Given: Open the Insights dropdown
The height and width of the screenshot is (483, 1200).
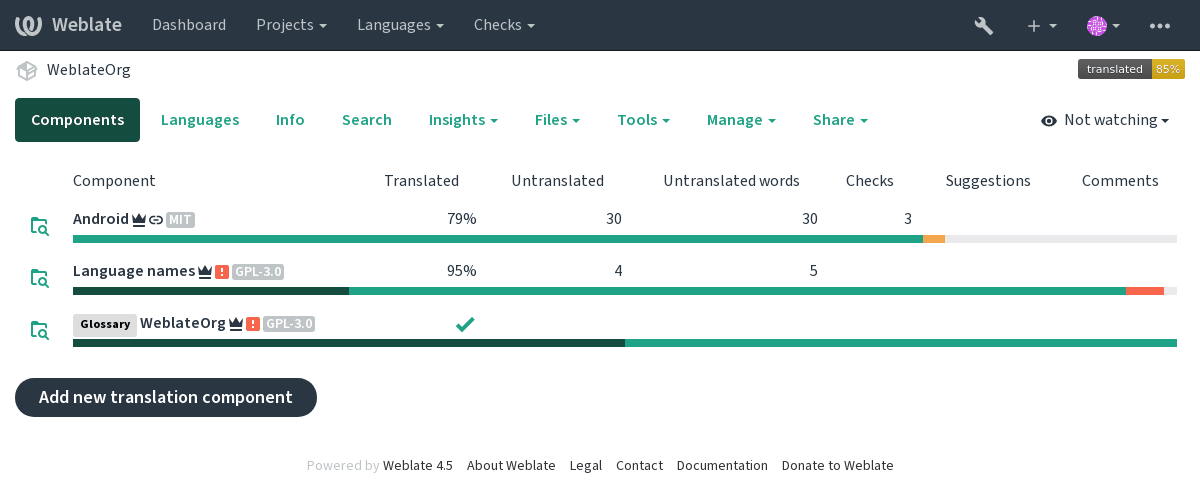Looking at the screenshot, I should pyautogui.click(x=463, y=120).
